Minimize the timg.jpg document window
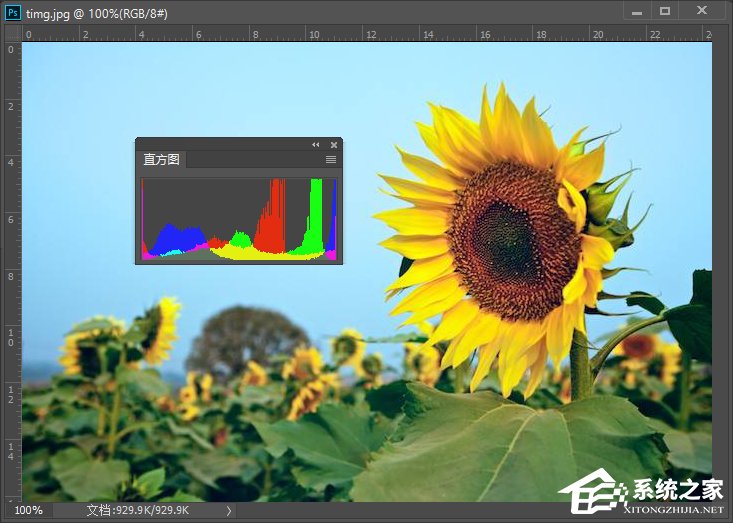Viewport: 733px width, 523px height. click(x=637, y=11)
